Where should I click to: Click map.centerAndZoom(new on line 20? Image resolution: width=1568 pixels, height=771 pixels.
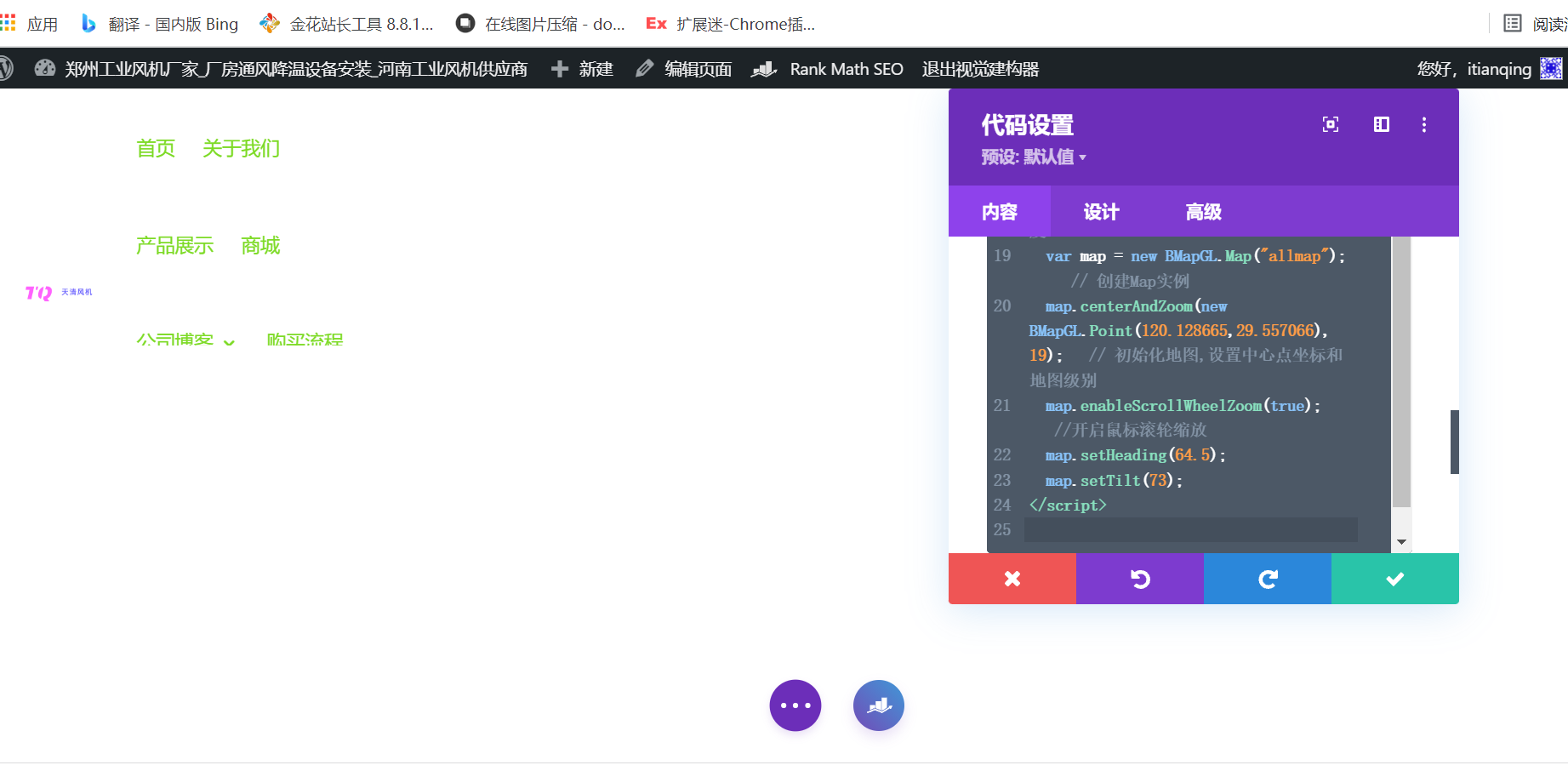coord(1137,306)
